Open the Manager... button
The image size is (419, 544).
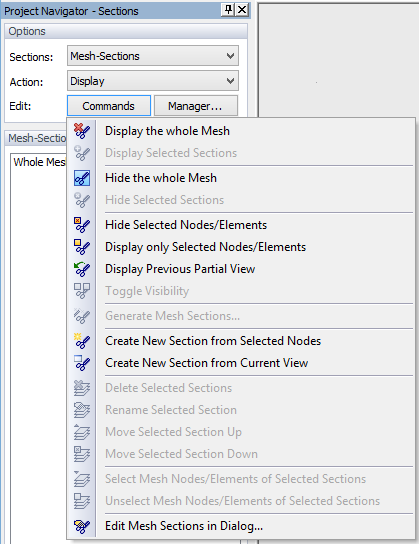[x=196, y=106]
